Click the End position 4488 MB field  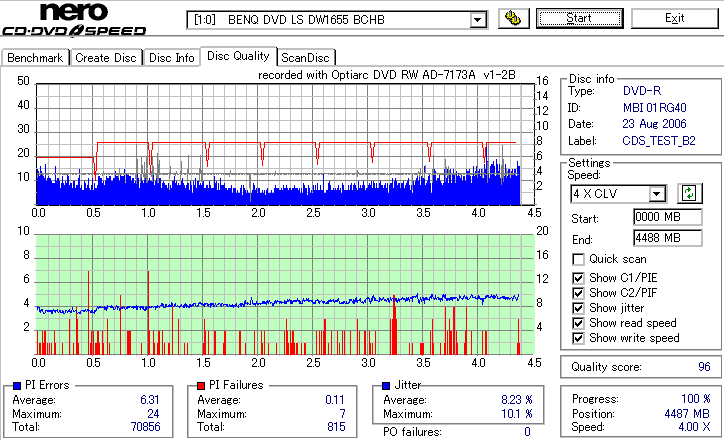point(668,238)
